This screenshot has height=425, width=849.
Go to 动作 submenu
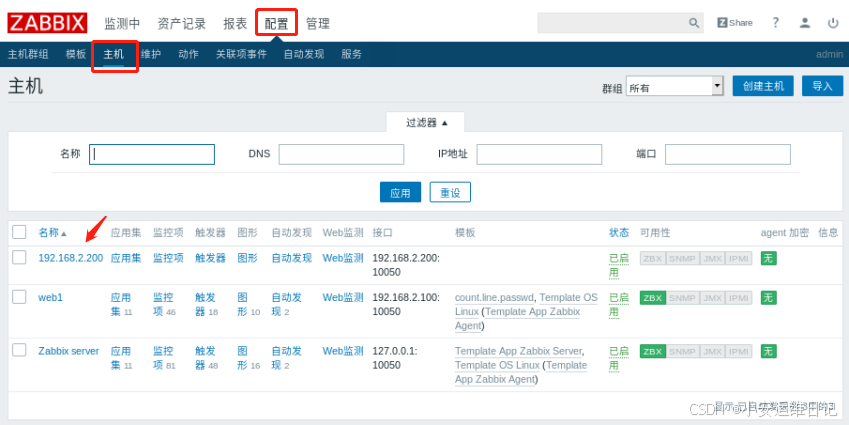pyautogui.click(x=188, y=54)
